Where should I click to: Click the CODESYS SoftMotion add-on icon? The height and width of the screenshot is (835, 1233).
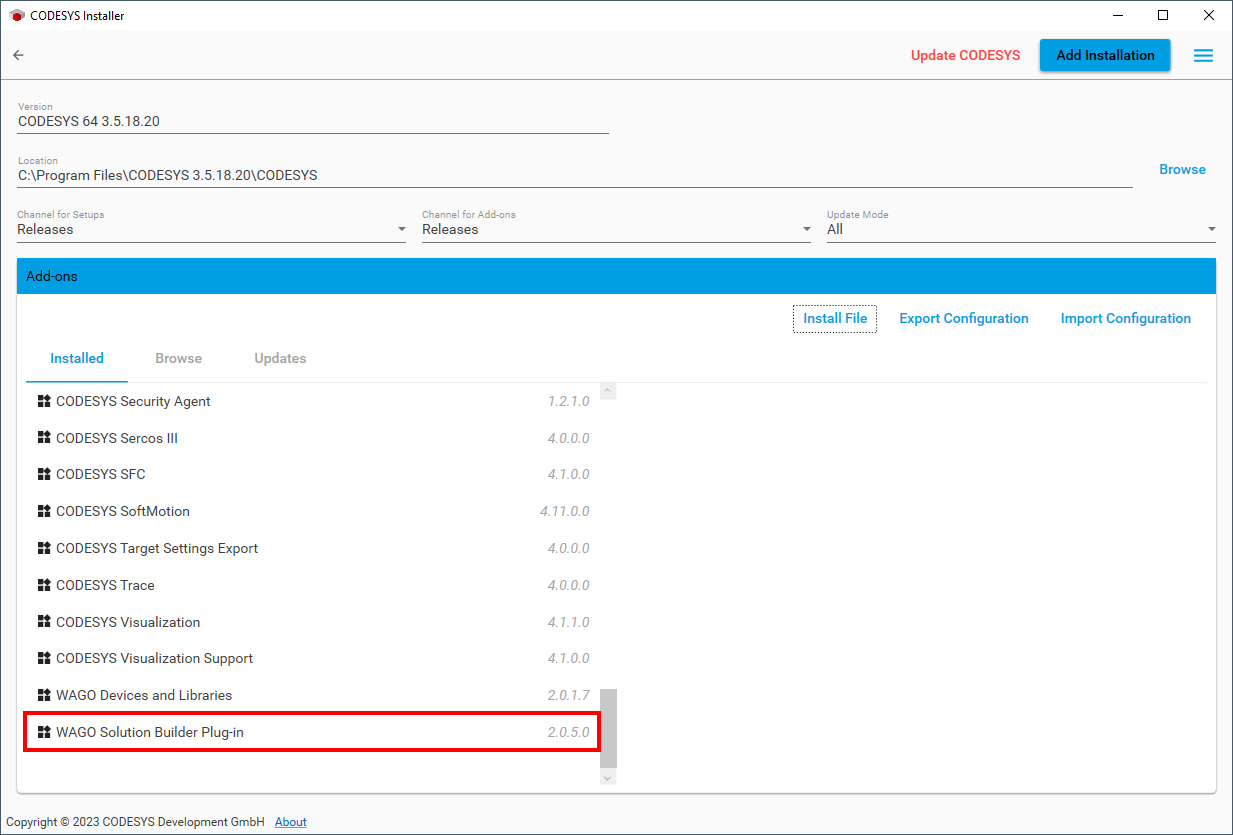[x=44, y=511]
